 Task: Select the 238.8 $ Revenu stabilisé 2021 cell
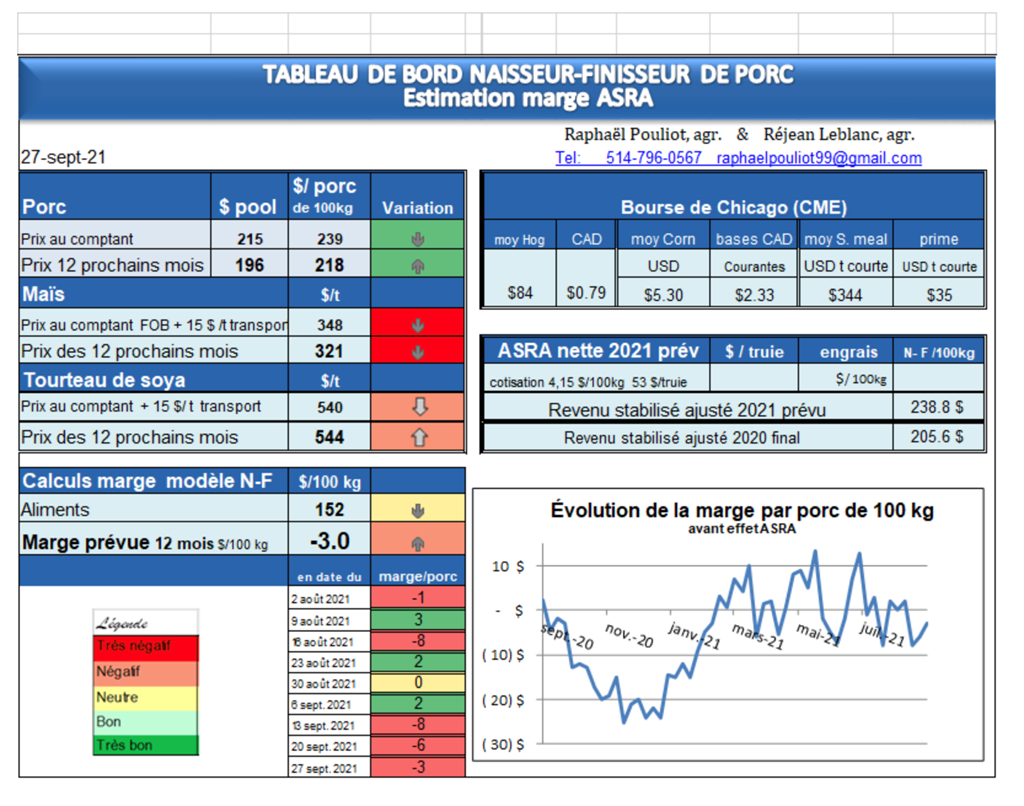pyautogui.click(x=936, y=409)
